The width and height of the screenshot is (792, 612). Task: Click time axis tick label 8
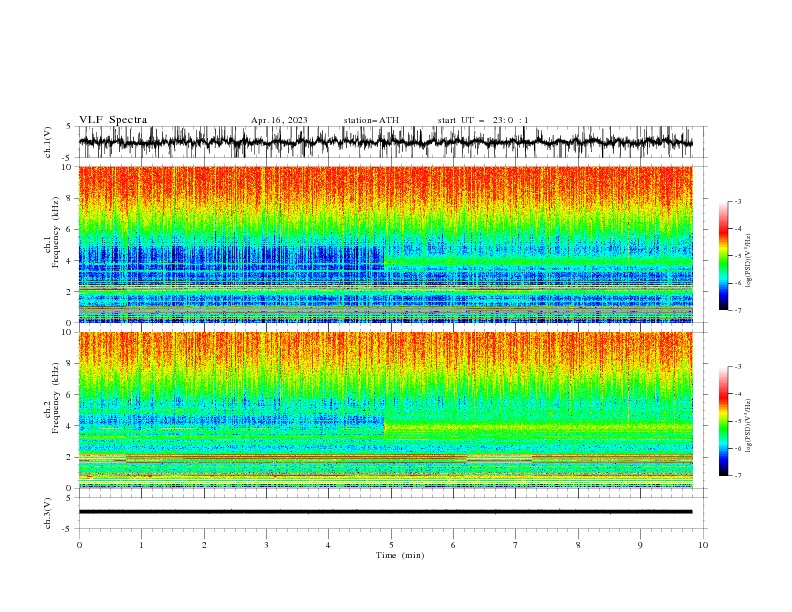pos(578,545)
